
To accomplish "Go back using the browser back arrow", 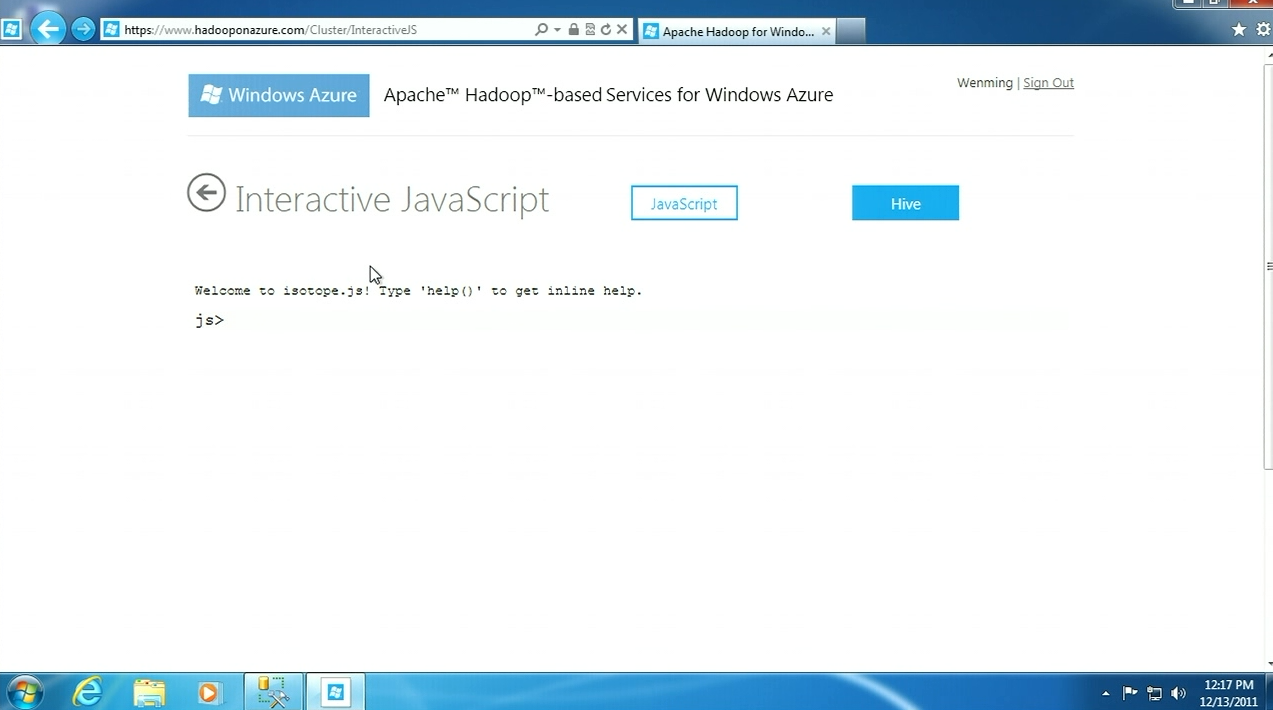I will tap(47, 29).
